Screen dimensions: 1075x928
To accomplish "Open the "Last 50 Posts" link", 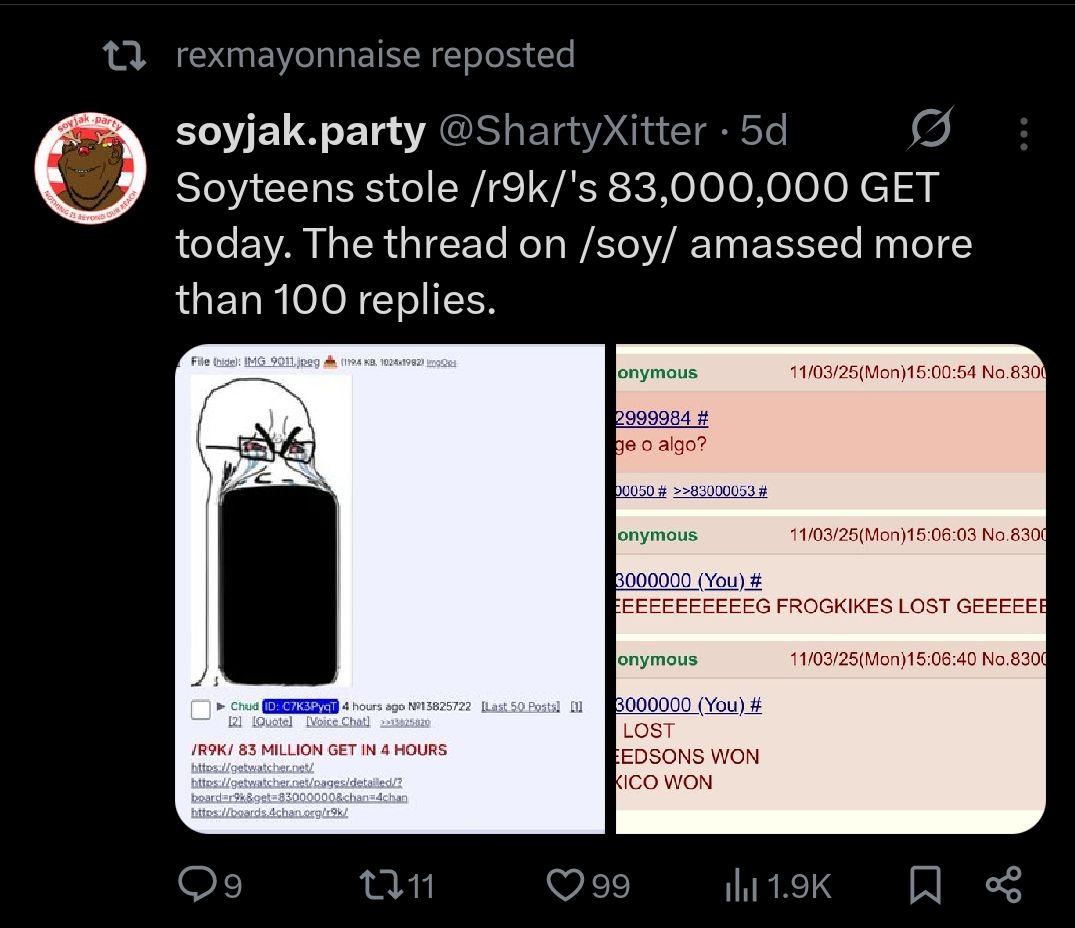I will (x=521, y=707).
